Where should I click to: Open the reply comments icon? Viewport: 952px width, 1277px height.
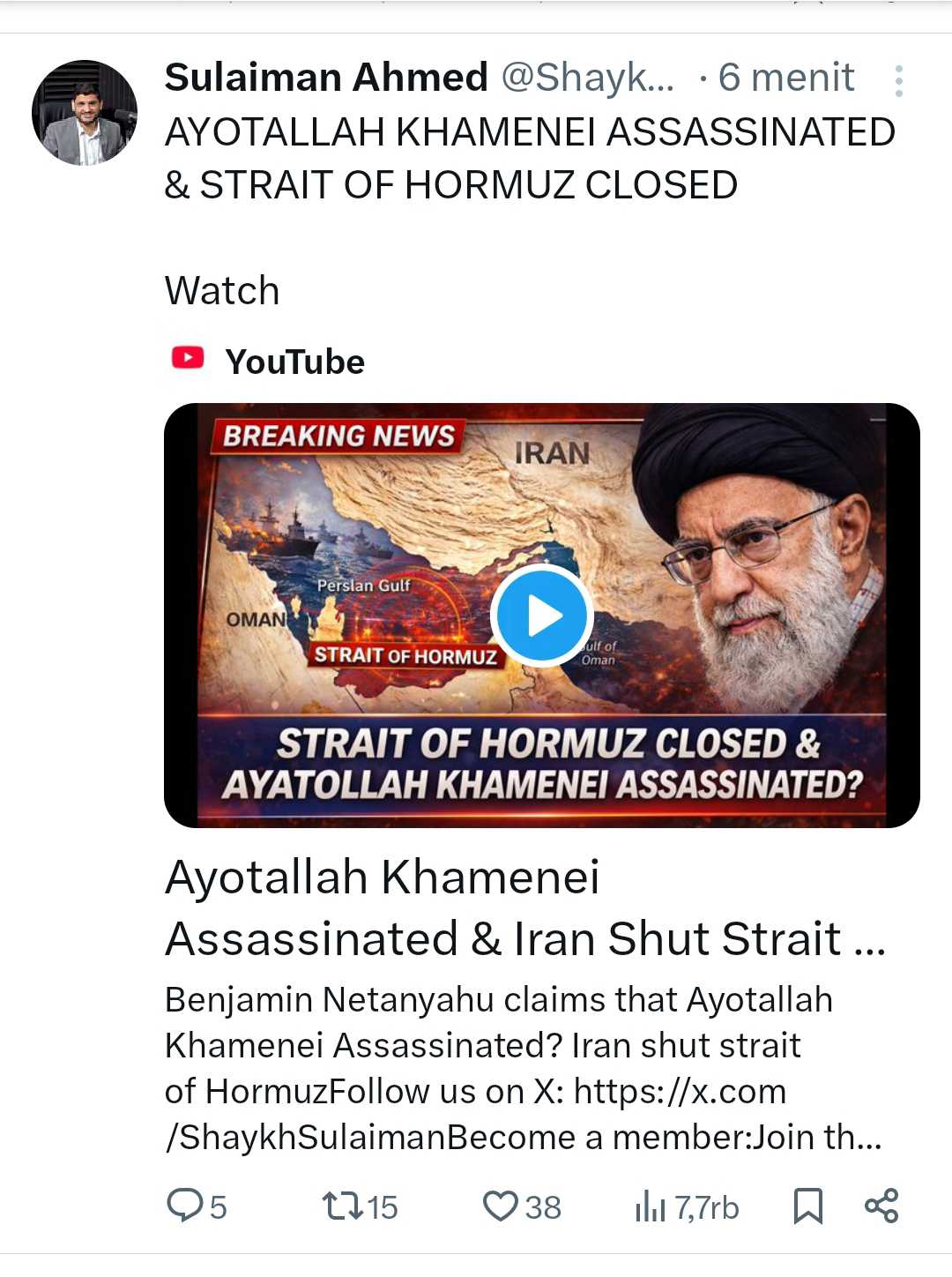(x=185, y=1206)
